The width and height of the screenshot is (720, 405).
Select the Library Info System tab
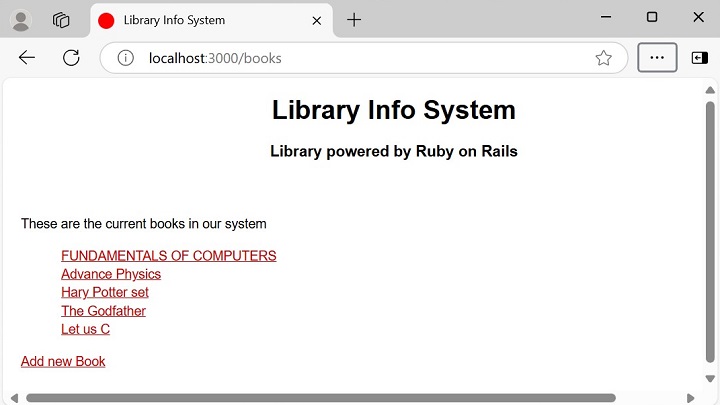[x=211, y=20]
